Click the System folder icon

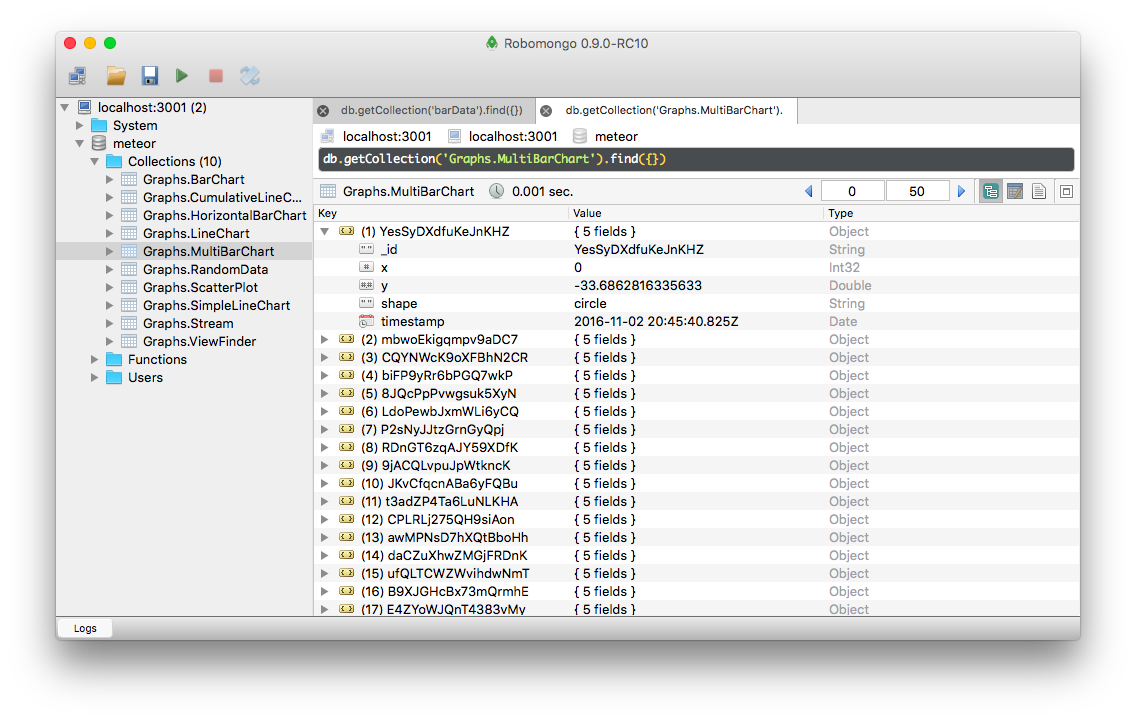99,125
